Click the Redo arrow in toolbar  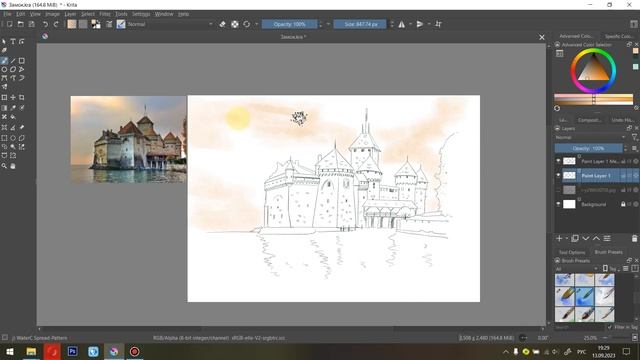(56, 24)
